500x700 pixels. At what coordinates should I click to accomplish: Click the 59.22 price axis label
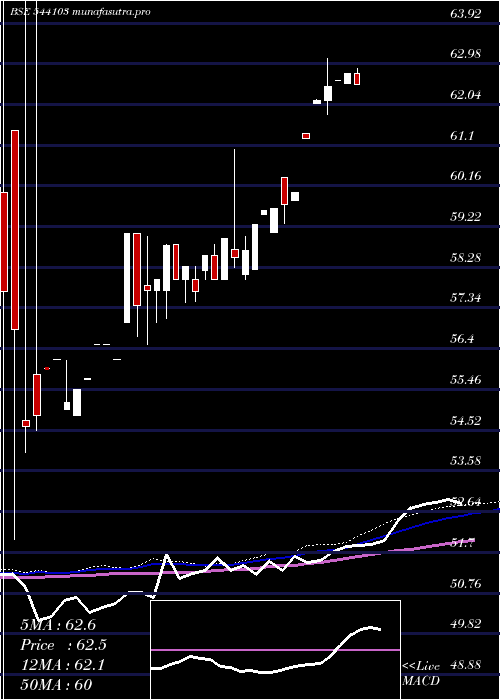pos(466,217)
